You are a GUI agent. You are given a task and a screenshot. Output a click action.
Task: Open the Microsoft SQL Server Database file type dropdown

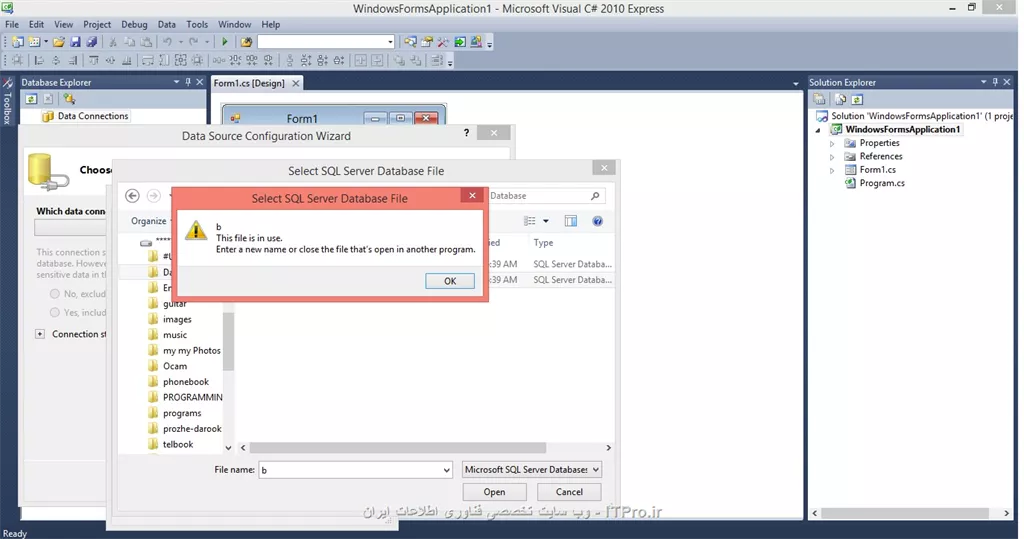pos(531,470)
